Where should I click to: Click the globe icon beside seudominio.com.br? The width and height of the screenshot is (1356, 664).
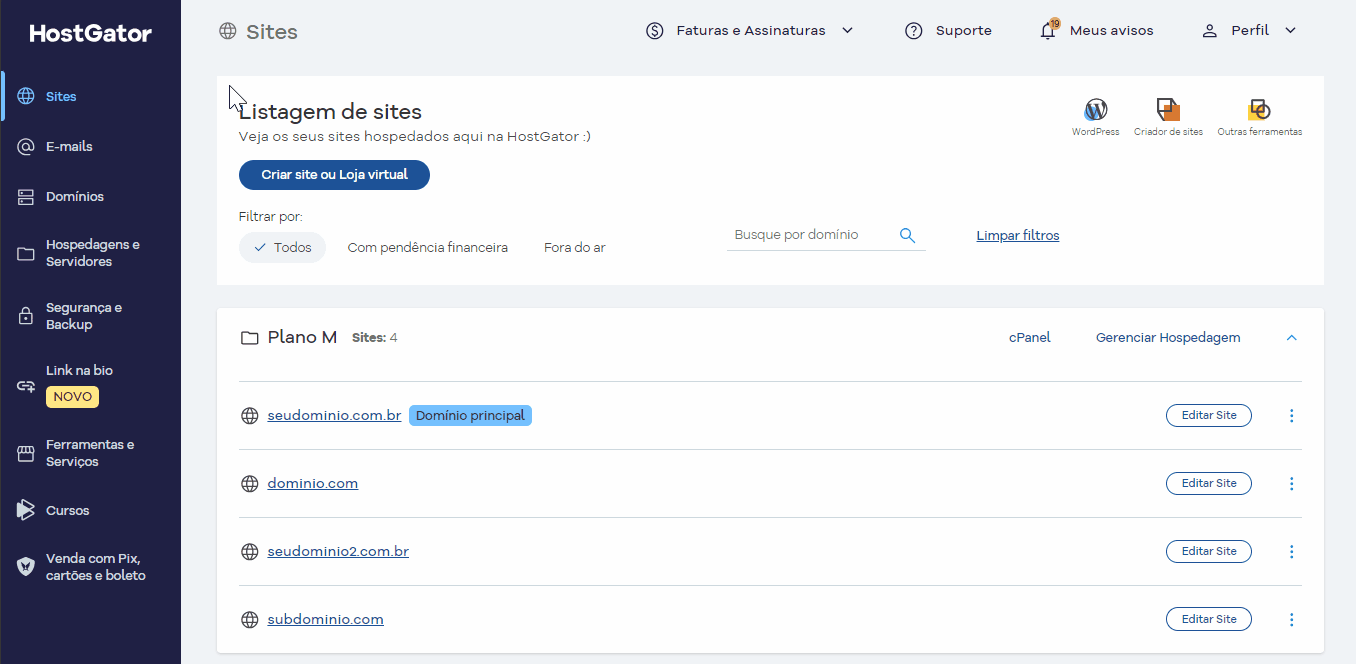250,416
